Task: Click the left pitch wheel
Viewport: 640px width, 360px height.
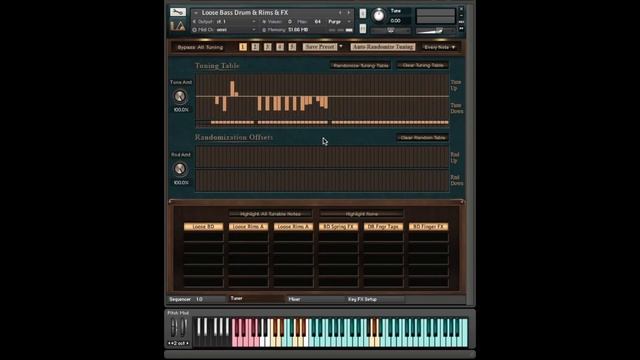Action: pyautogui.click(x=174, y=327)
